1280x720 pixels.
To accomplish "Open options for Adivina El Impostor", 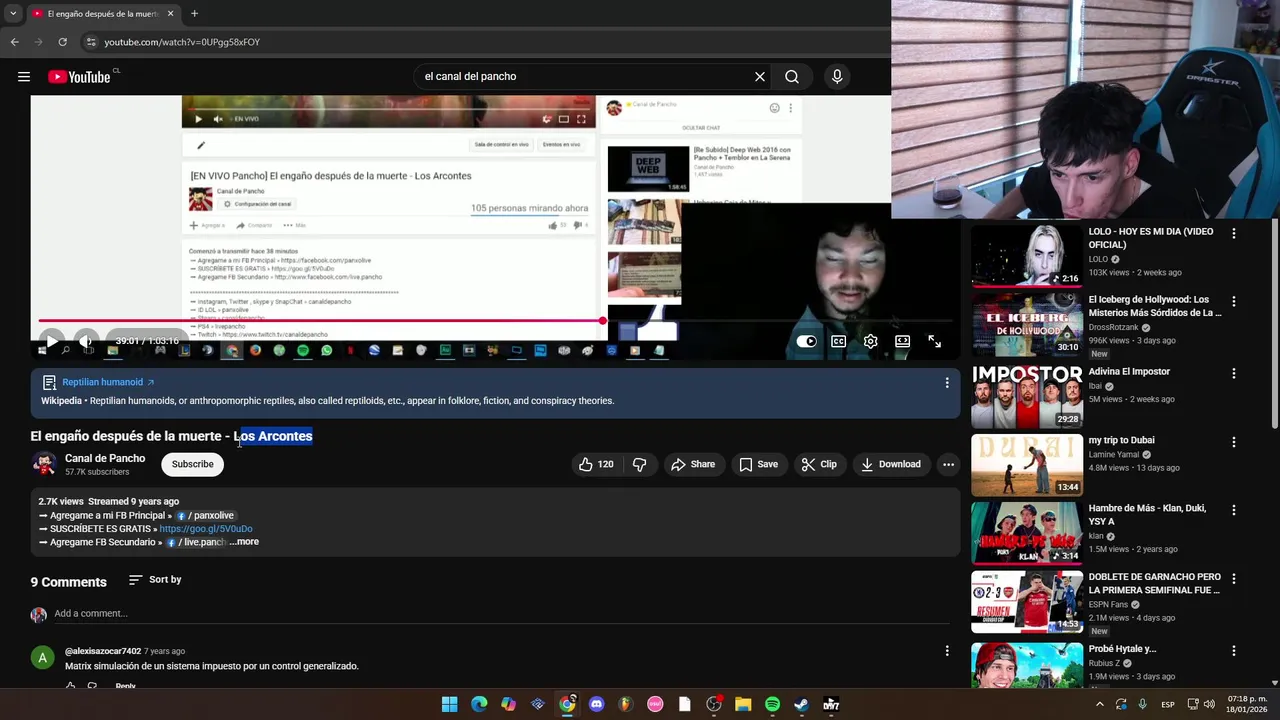I will tap(1234, 373).
